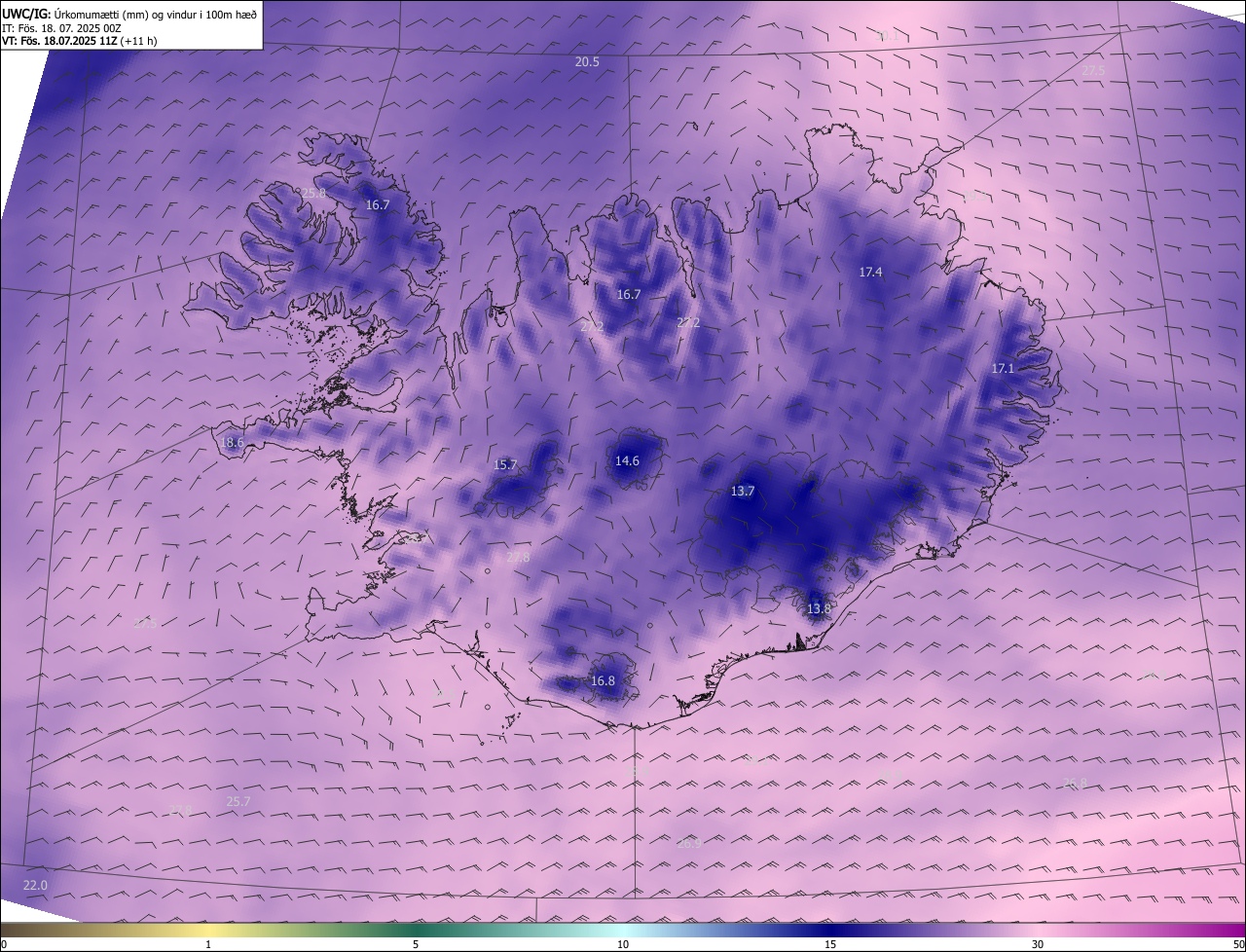Click the VT: Fös. 18.07.2025 11Z valid-time line
Screen dimensions: 1246x952
(x=79, y=41)
